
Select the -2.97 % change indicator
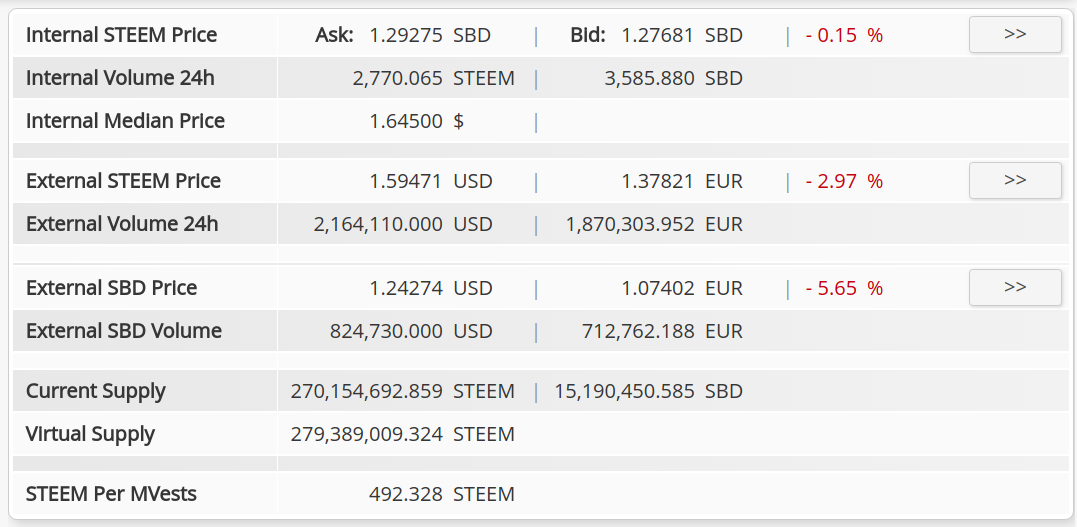[x=844, y=181]
